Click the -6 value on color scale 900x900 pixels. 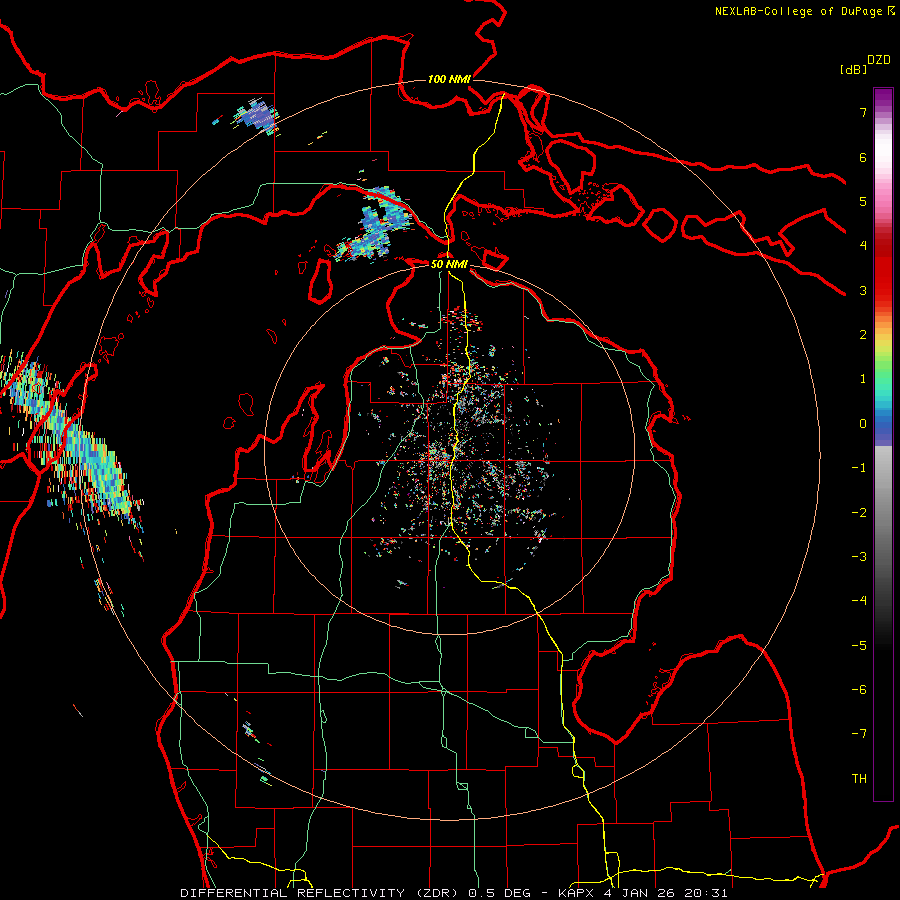click(x=859, y=690)
